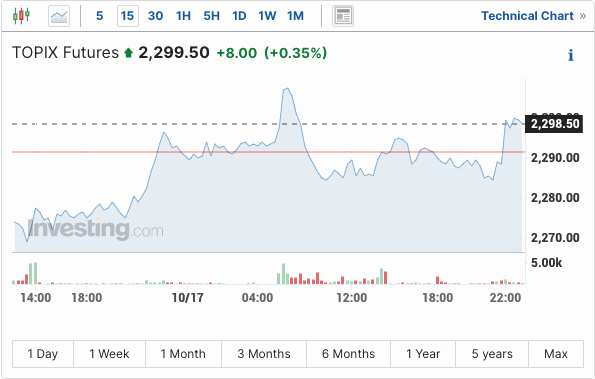595x379 pixels.
Task: Switch to 1 Month range
Action: (183, 354)
